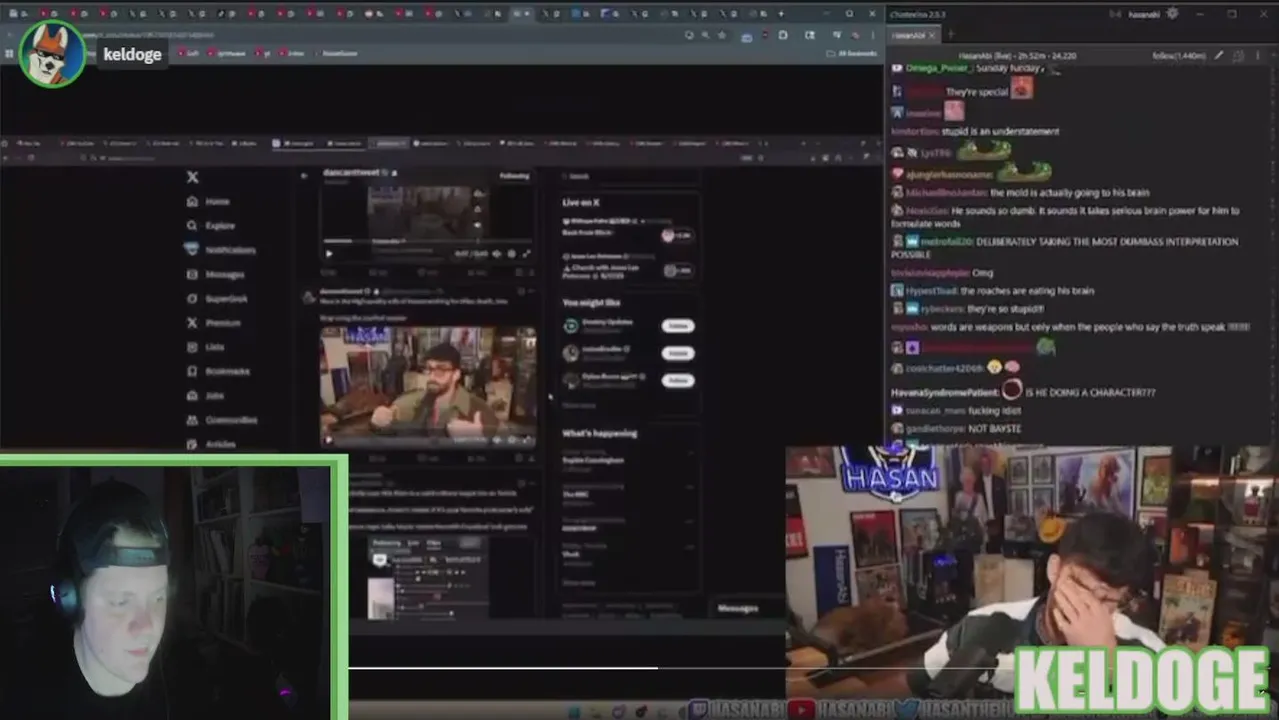Toggle the Chatterino notification bell
The width and height of the screenshot is (1279, 720).
[x=1239, y=56]
